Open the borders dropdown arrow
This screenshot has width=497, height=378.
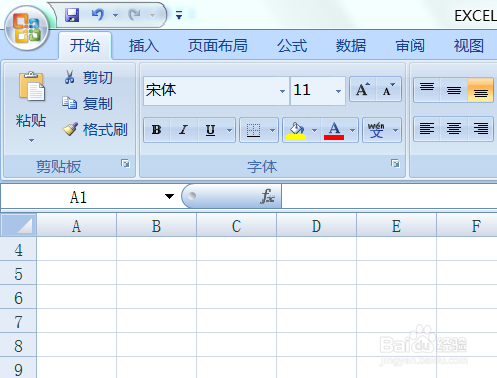pos(272,130)
